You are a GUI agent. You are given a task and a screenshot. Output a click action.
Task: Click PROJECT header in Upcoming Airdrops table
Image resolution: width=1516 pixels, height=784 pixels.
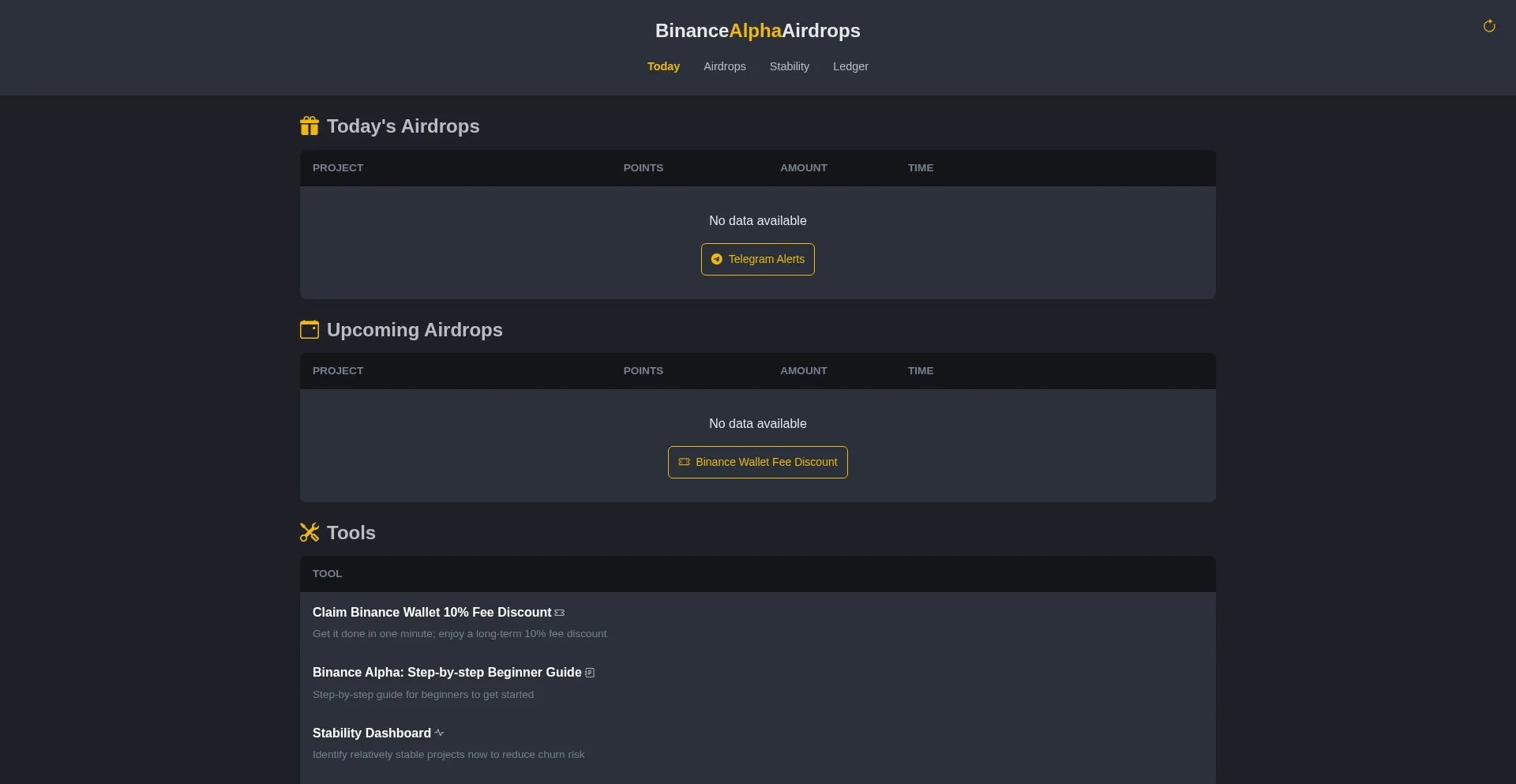tap(338, 371)
